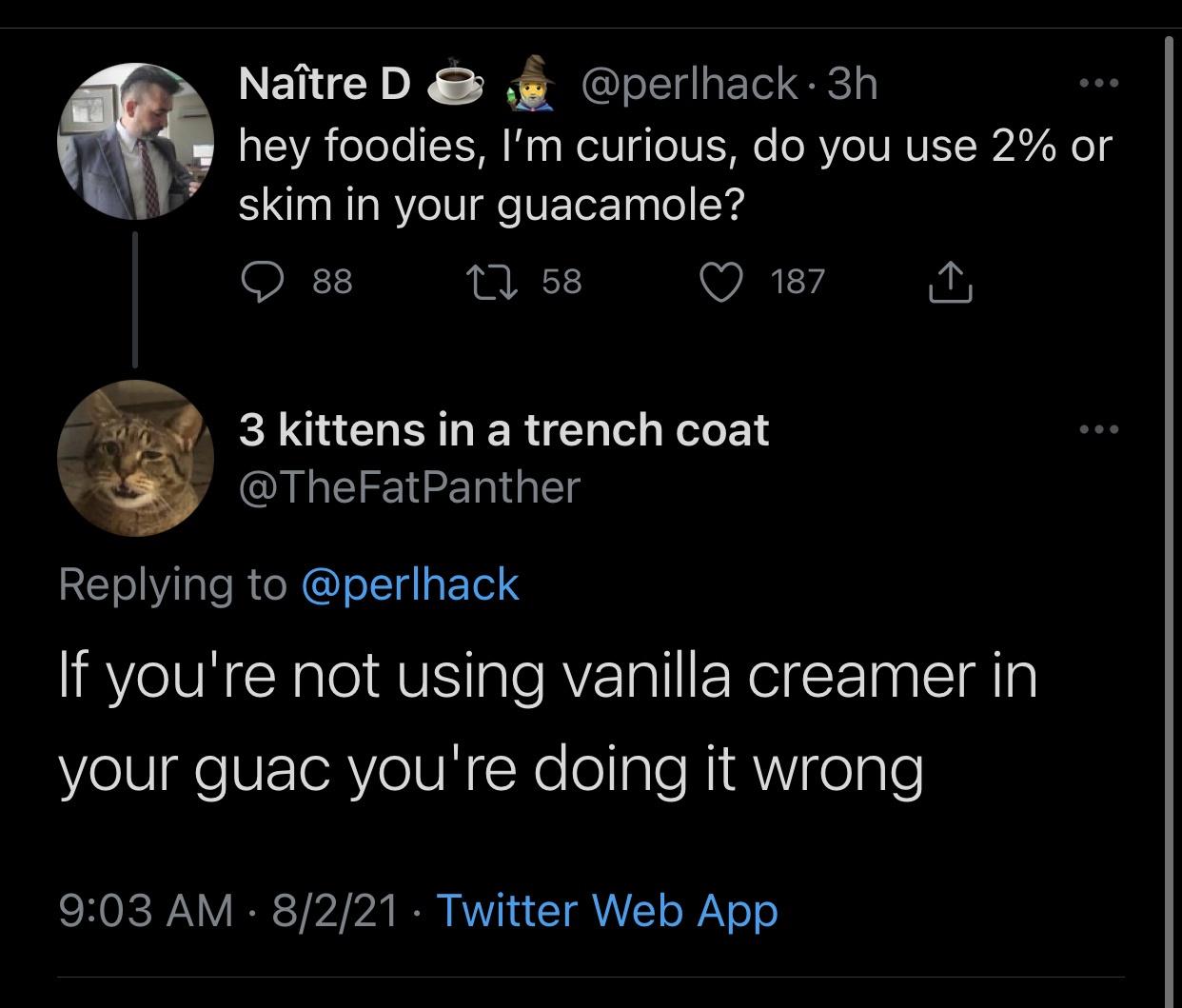1182x1008 pixels.
Task: Click the @TheFatPanther handle
Action: coord(408,487)
